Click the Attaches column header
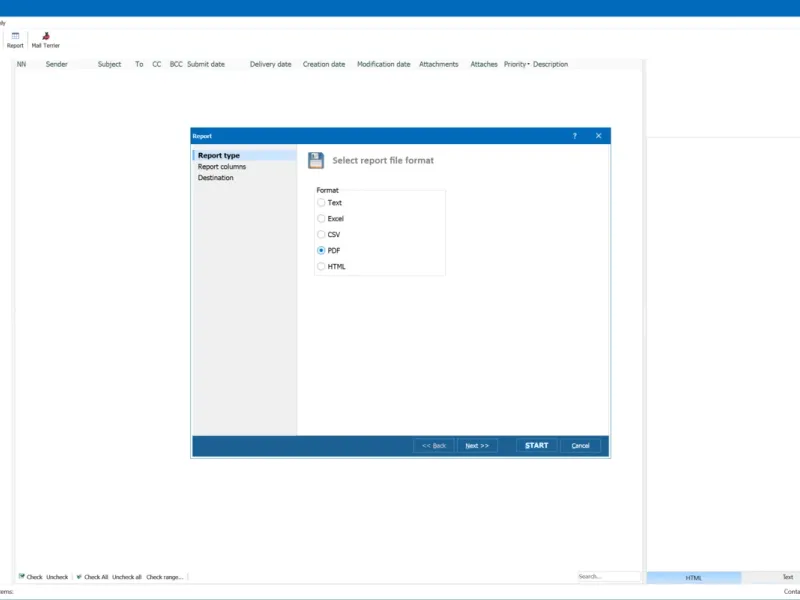800x600 pixels. [x=484, y=64]
